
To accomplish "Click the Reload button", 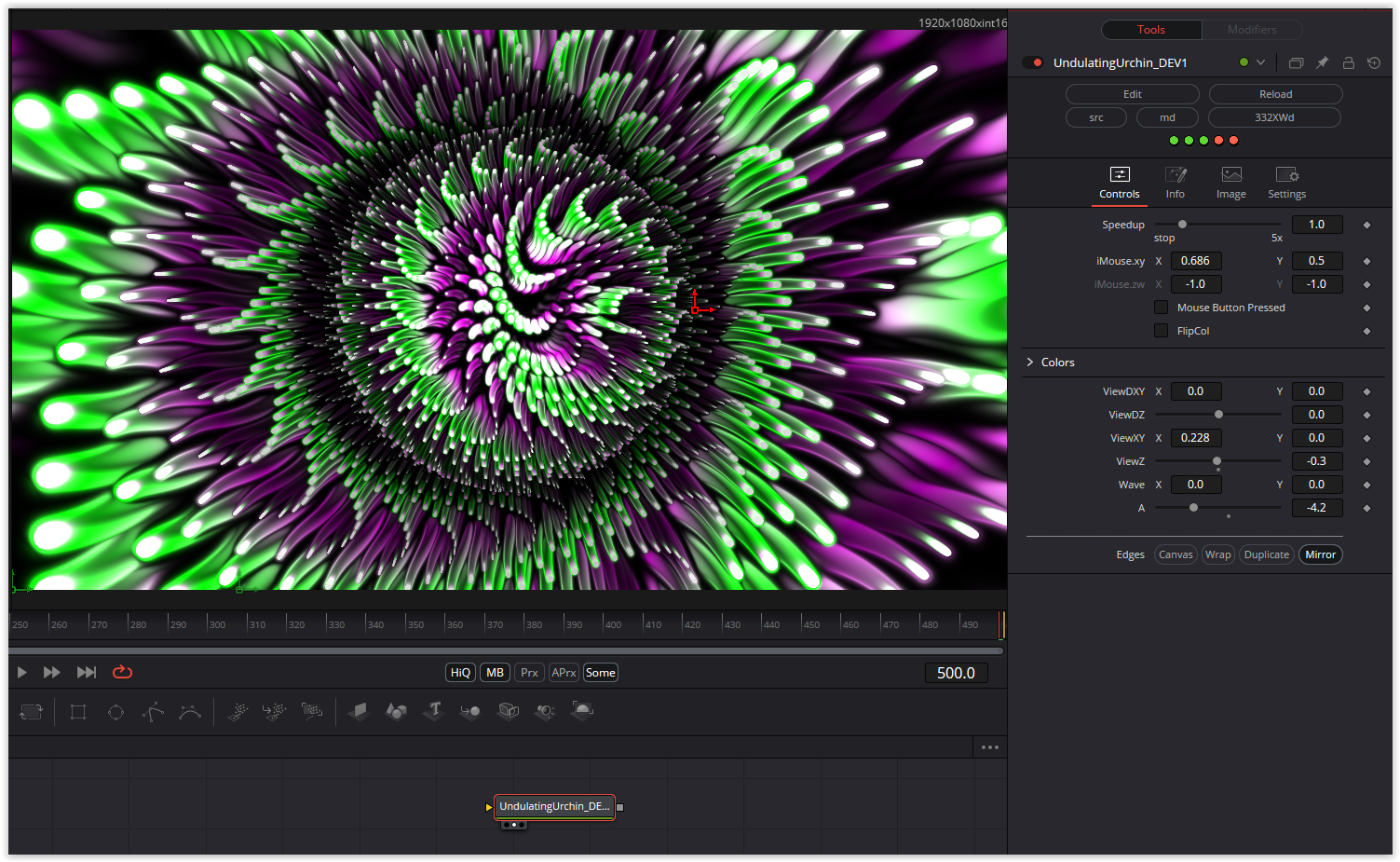I will click(x=1276, y=94).
